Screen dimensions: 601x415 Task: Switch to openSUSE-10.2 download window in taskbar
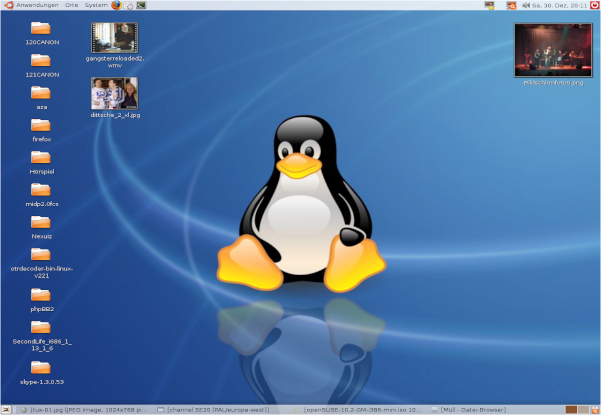click(x=356, y=410)
